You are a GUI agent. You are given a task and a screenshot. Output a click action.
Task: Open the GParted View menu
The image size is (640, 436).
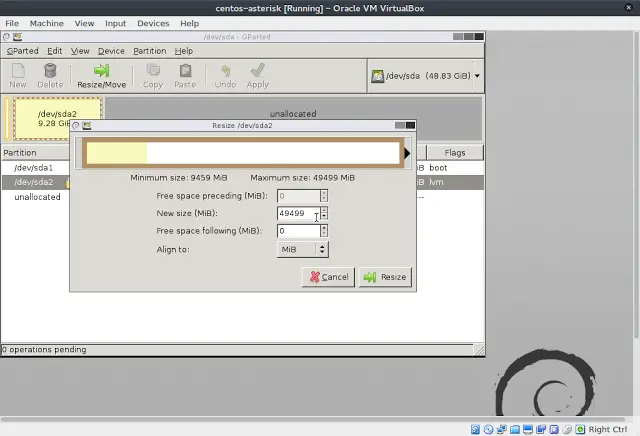pos(80,51)
